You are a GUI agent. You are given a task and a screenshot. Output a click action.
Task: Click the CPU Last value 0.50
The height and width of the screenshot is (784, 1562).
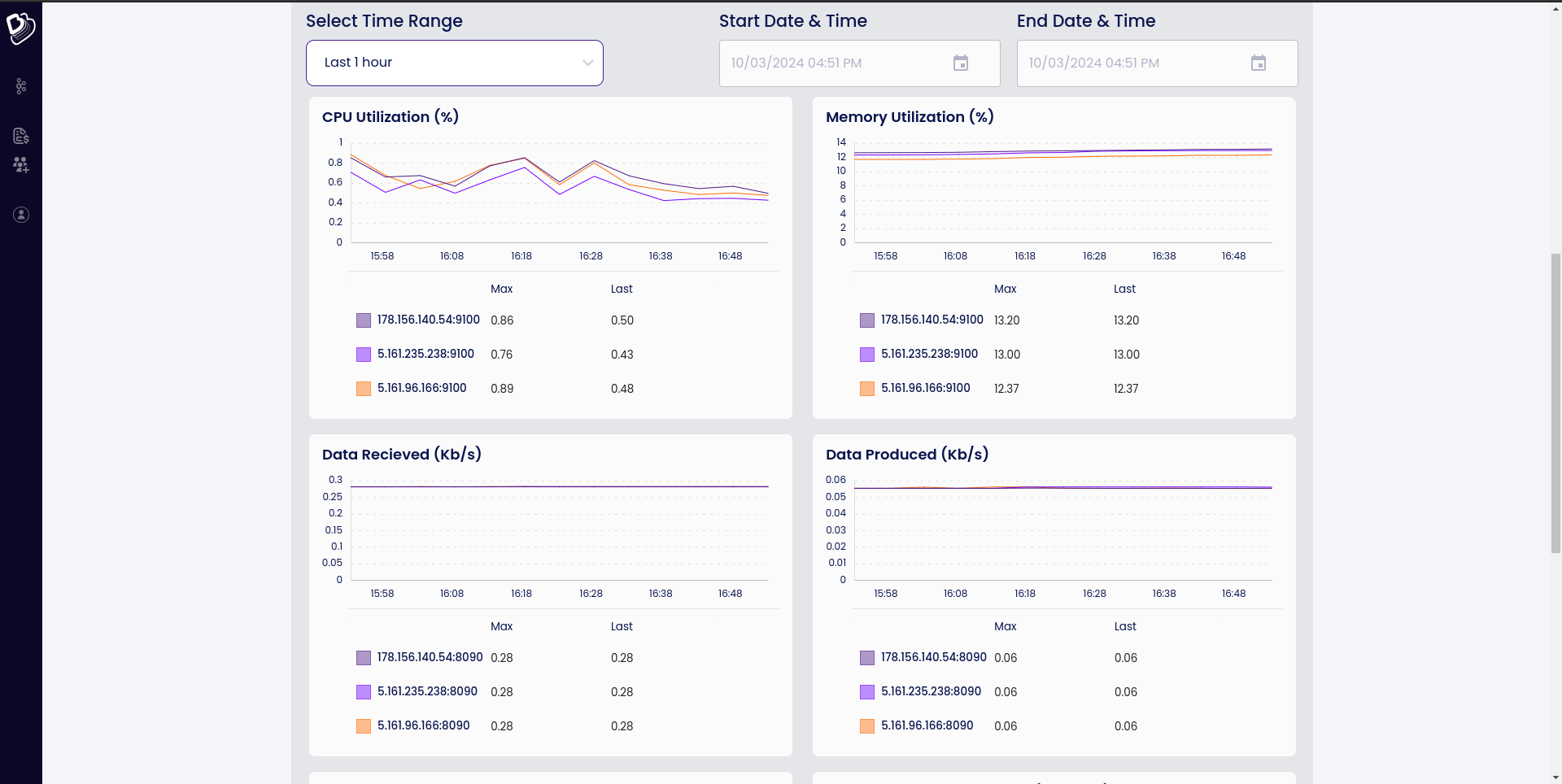pyautogui.click(x=622, y=320)
